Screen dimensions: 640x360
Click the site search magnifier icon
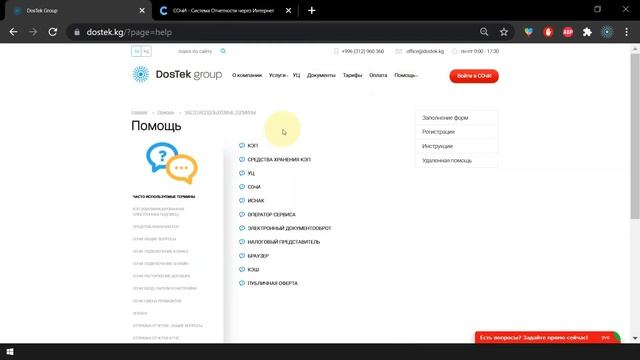click(x=223, y=51)
